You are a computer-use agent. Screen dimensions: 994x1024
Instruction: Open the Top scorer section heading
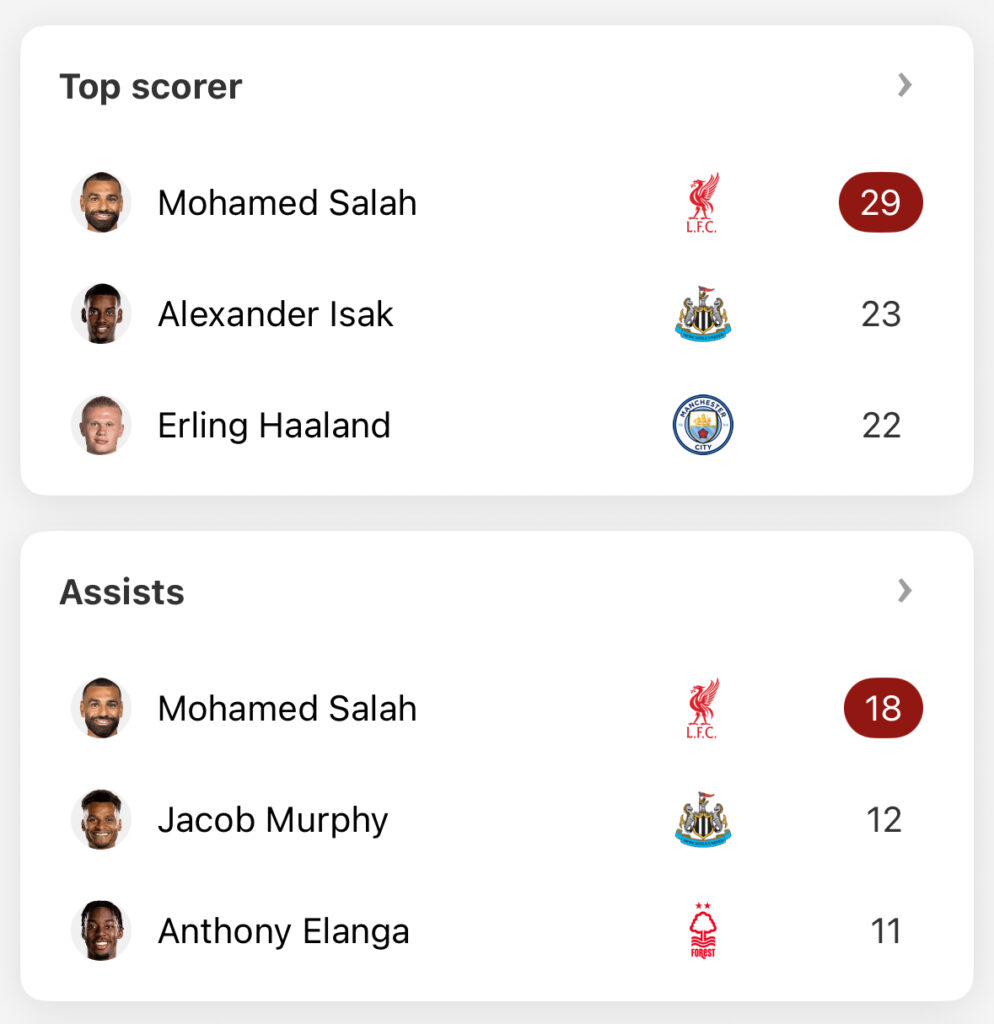(x=151, y=87)
